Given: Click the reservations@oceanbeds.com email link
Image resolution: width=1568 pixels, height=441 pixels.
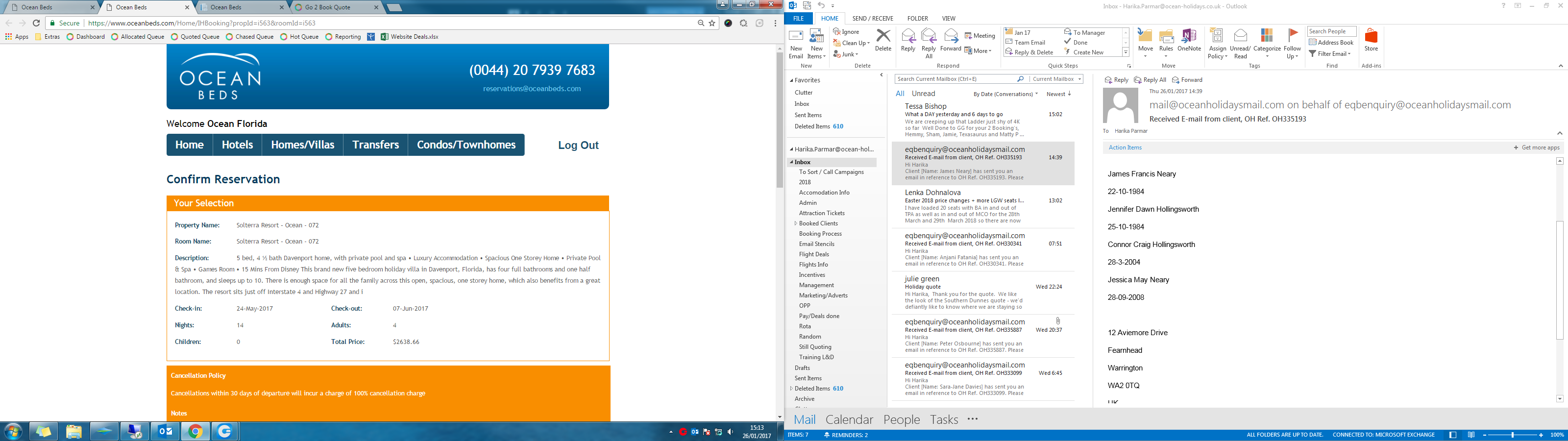Looking at the screenshot, I should [532, 89].
